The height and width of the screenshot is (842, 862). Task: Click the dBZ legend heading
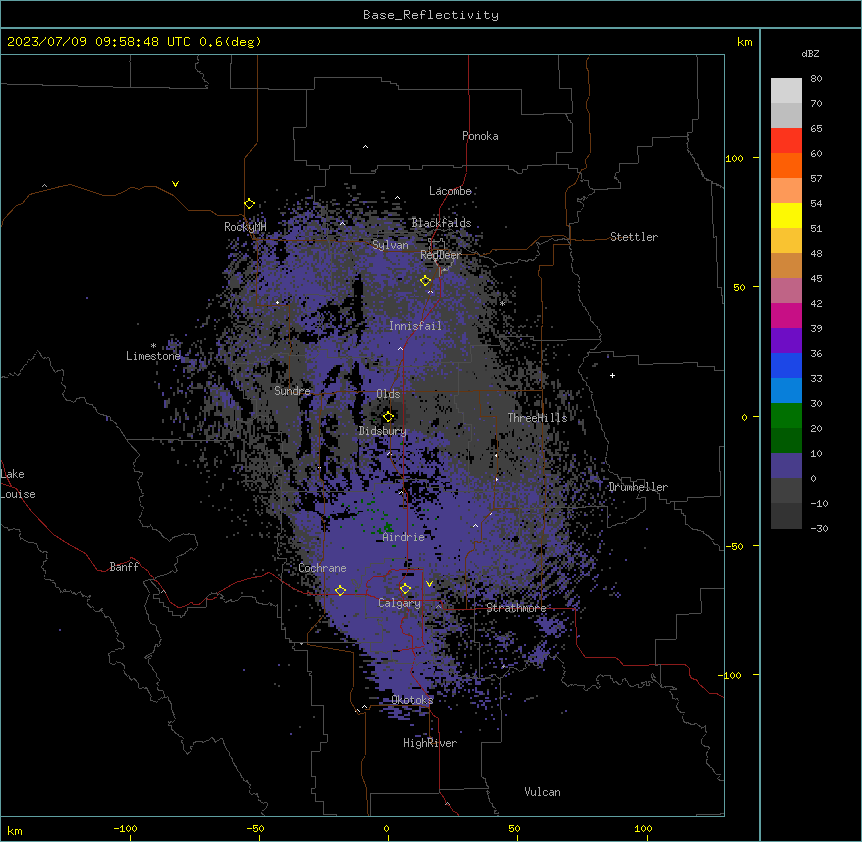click(x=810, y=53)
